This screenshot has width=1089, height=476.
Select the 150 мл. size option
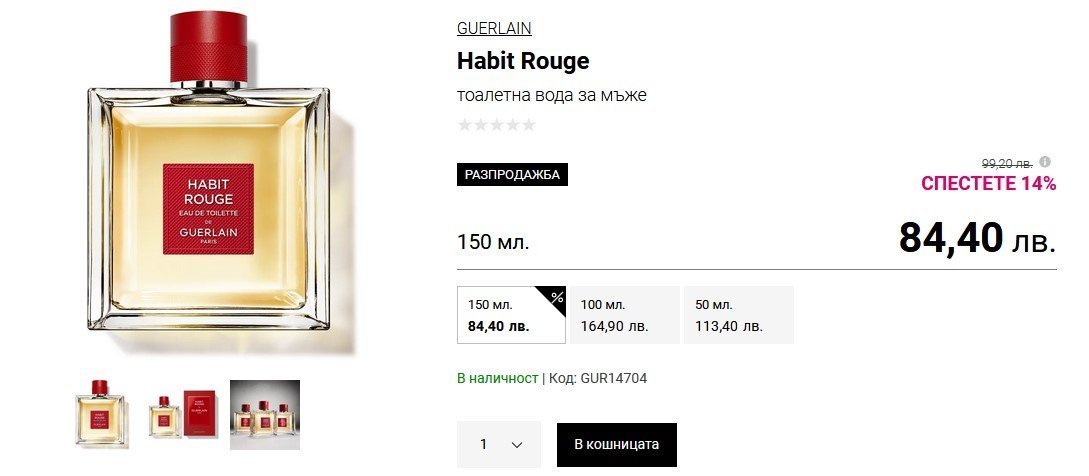[511, 315]
